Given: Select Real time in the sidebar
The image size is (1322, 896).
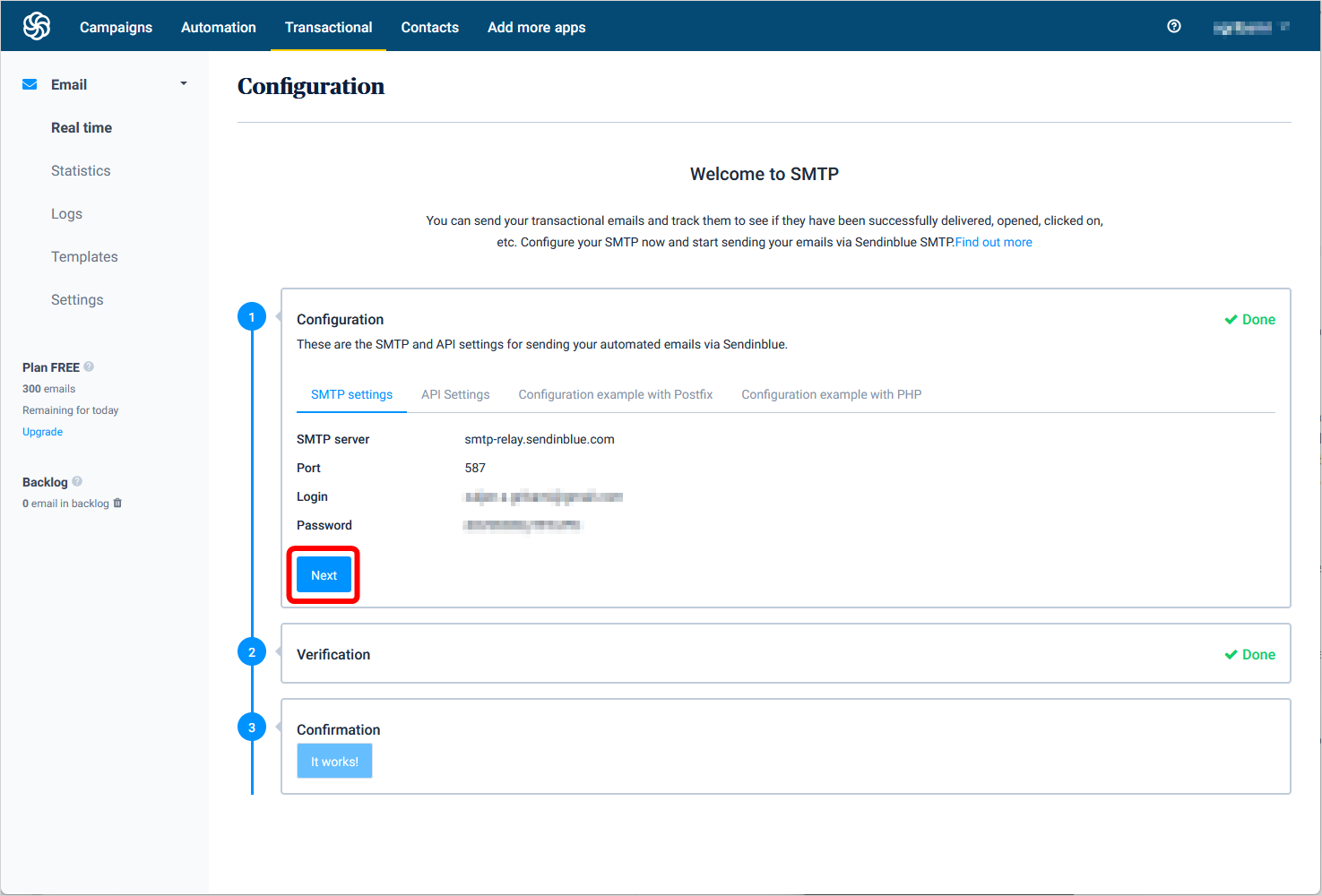Looking at the screenshot, I should tap(82, 127).
